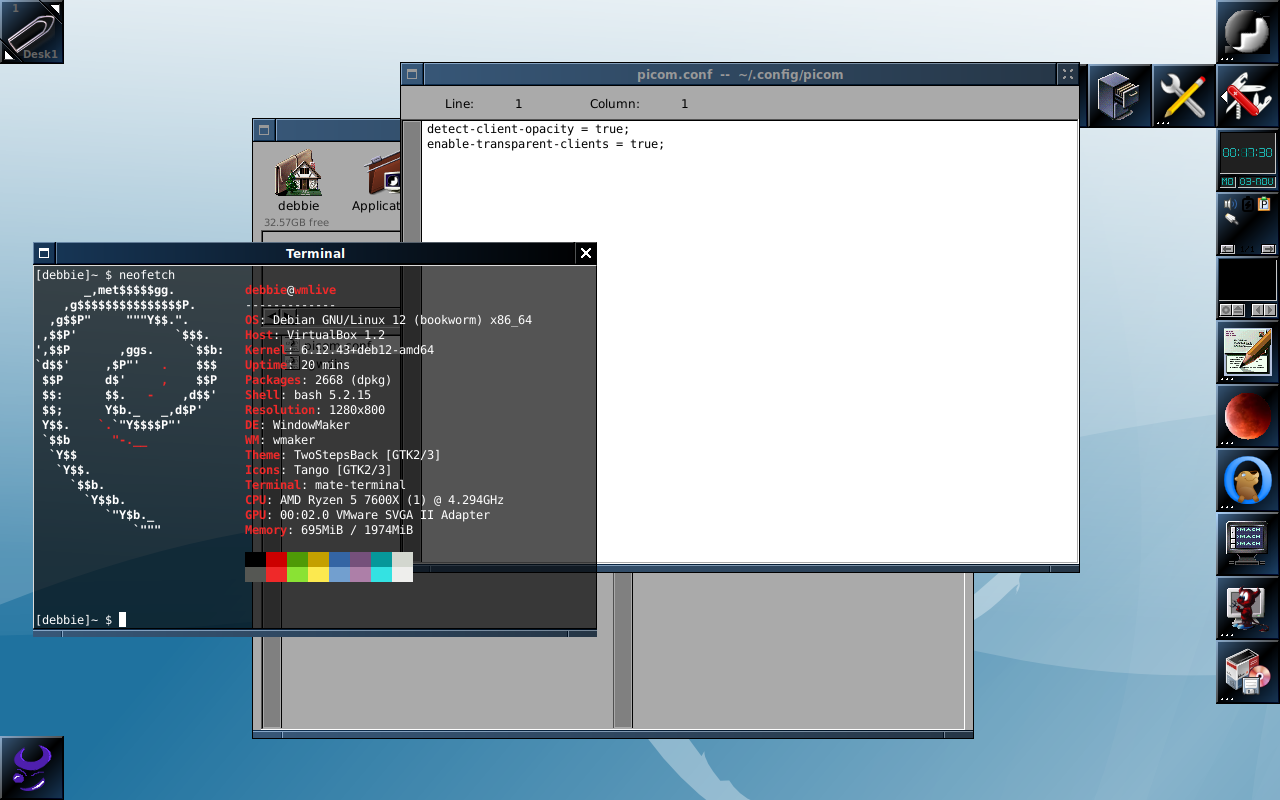
Task: Click the 'Shell: bash 5.2.15' line
Action: click(308, 395)
